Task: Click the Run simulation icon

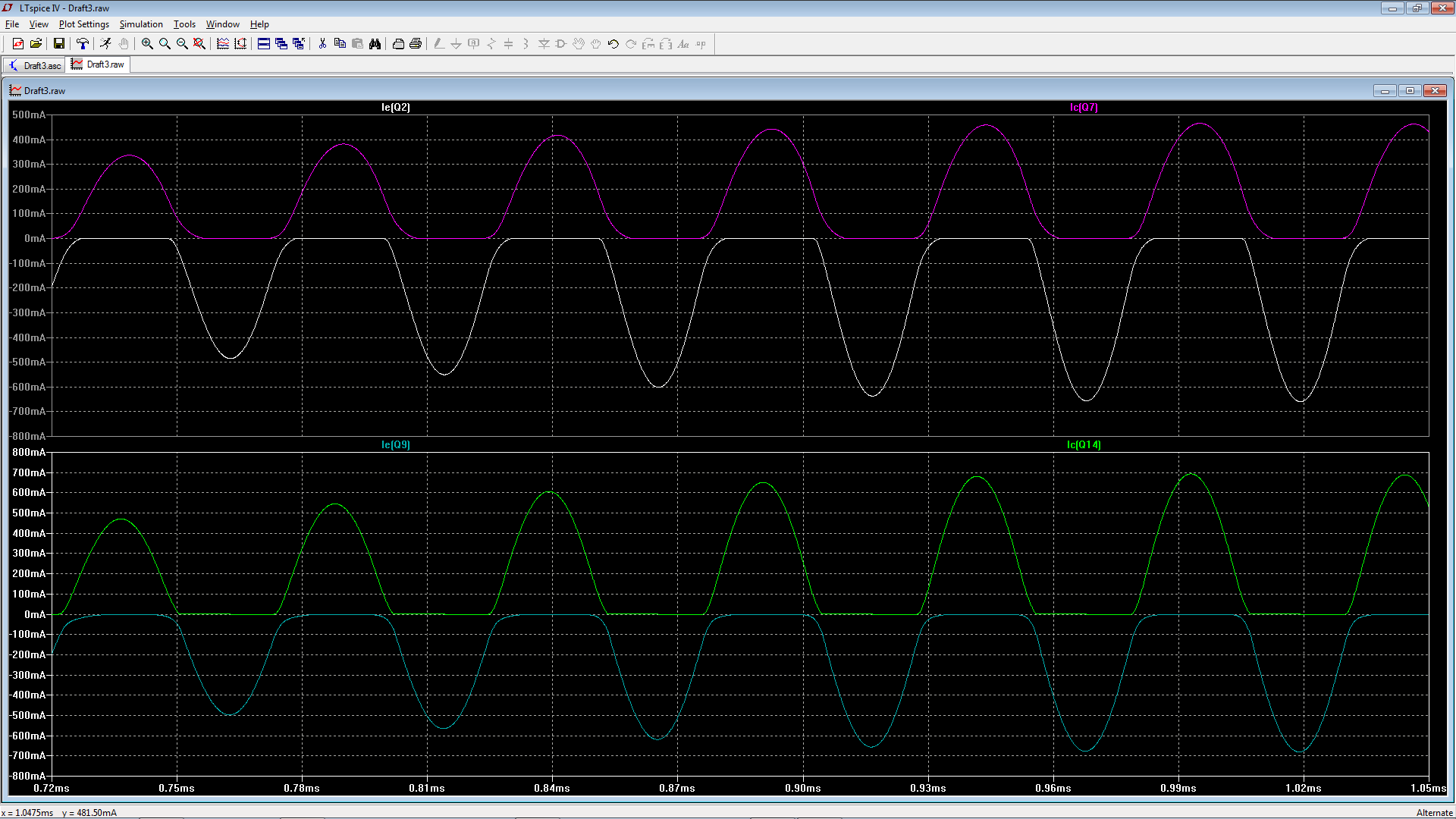Action: point(105,44)
